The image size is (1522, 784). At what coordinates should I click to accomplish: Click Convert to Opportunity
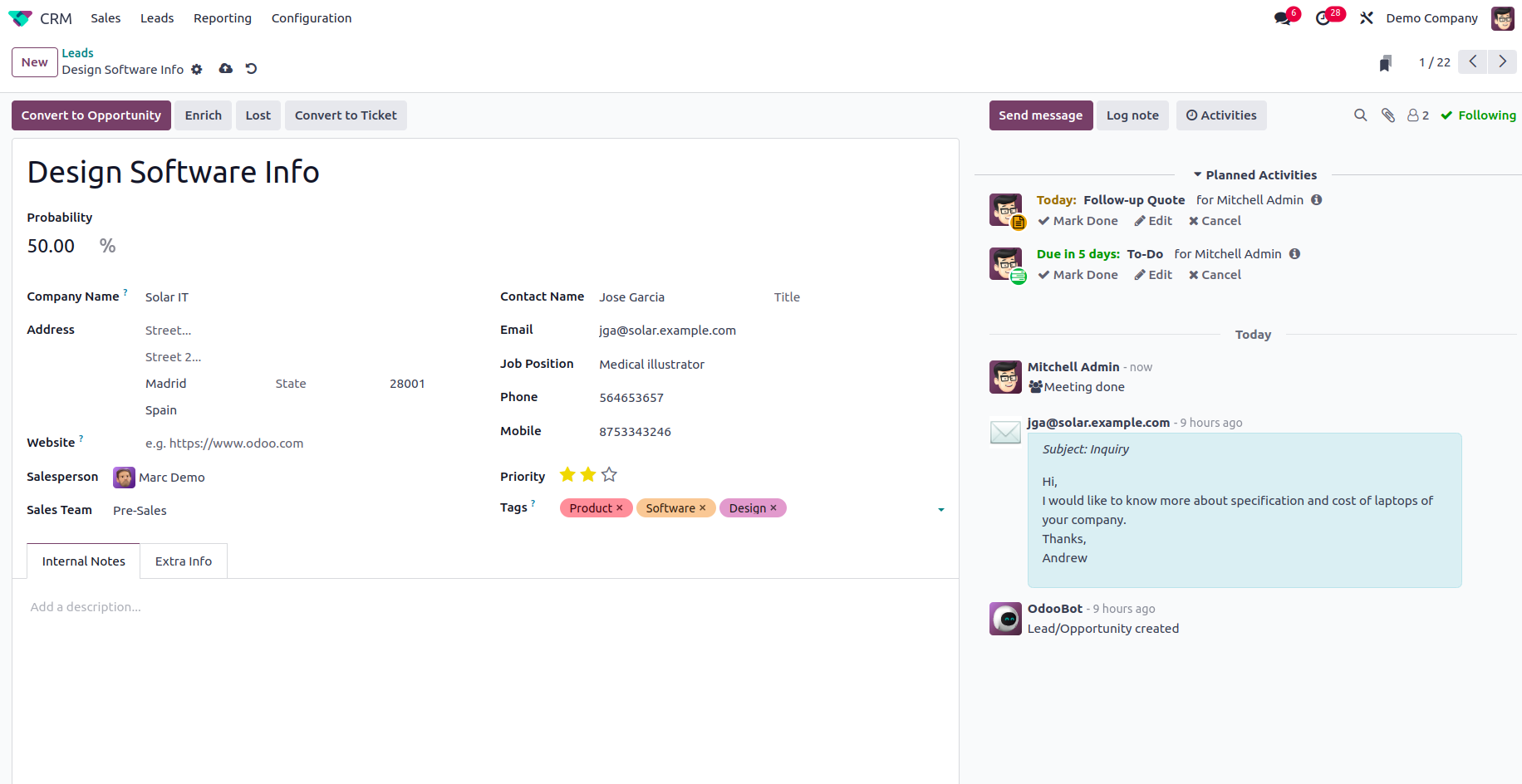click(91, 115)
